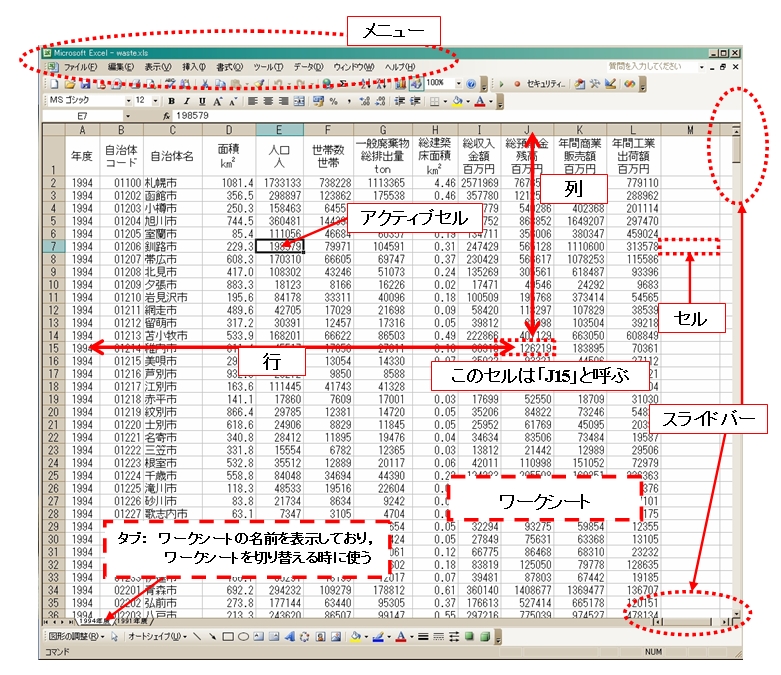The image size is (781, 675).
Task: Open the MS ゴシック font name dropdown
Action: [x=129, y=101]
